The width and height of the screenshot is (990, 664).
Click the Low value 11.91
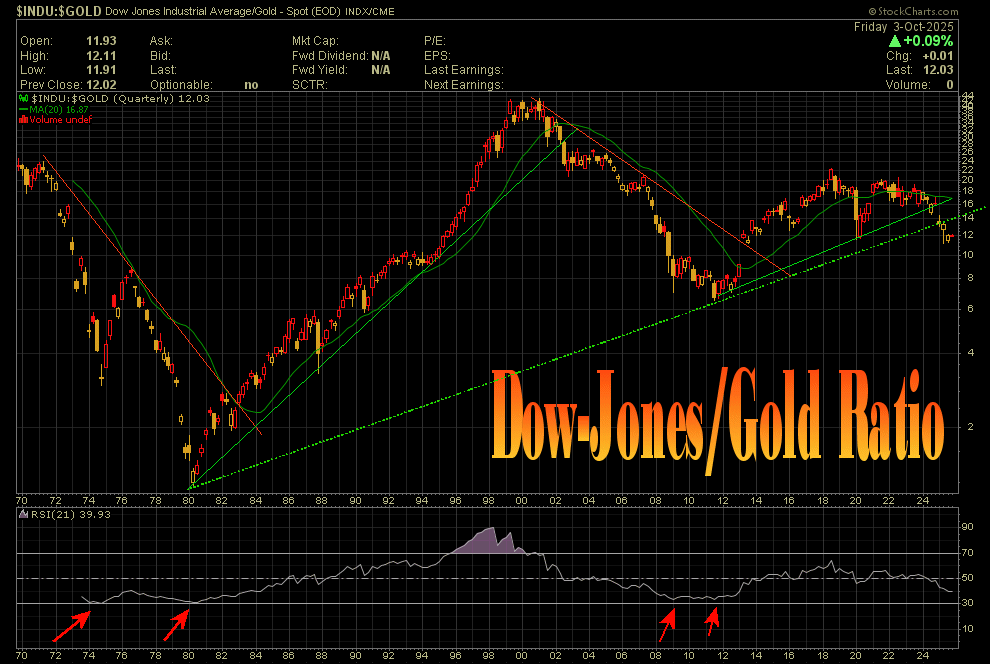pyautogui.click(x=101, y=70)
